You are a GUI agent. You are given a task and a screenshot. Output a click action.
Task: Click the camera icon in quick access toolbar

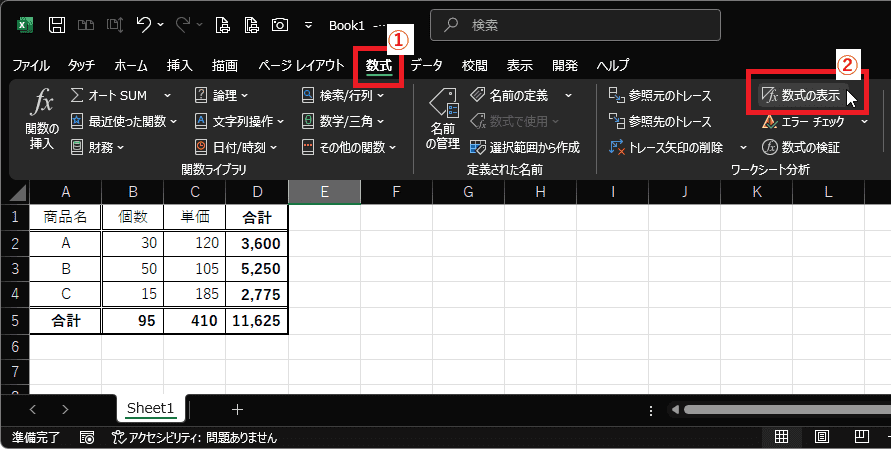tap(281, 24)
